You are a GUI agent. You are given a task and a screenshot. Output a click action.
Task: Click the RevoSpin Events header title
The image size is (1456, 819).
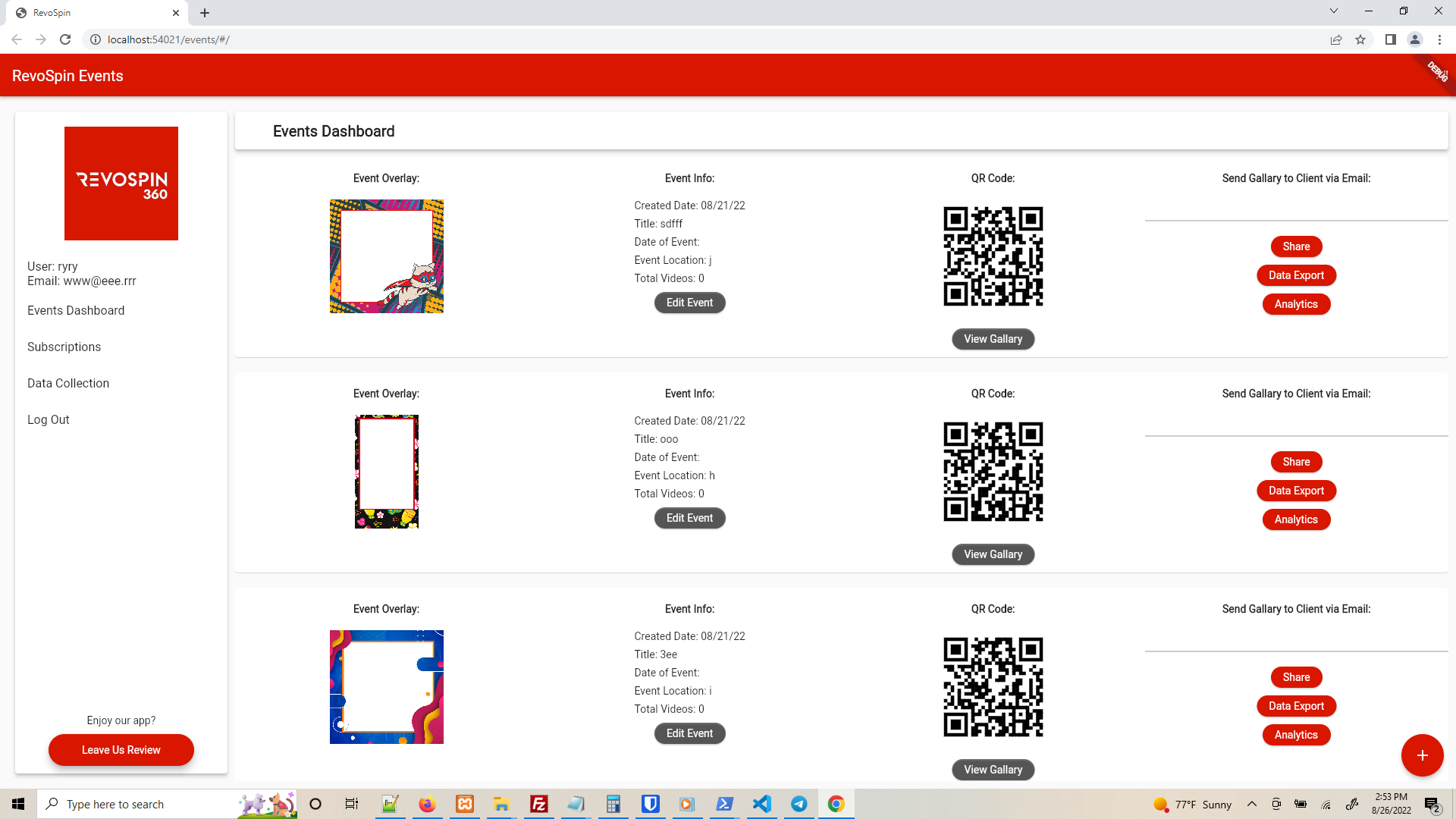67,76
